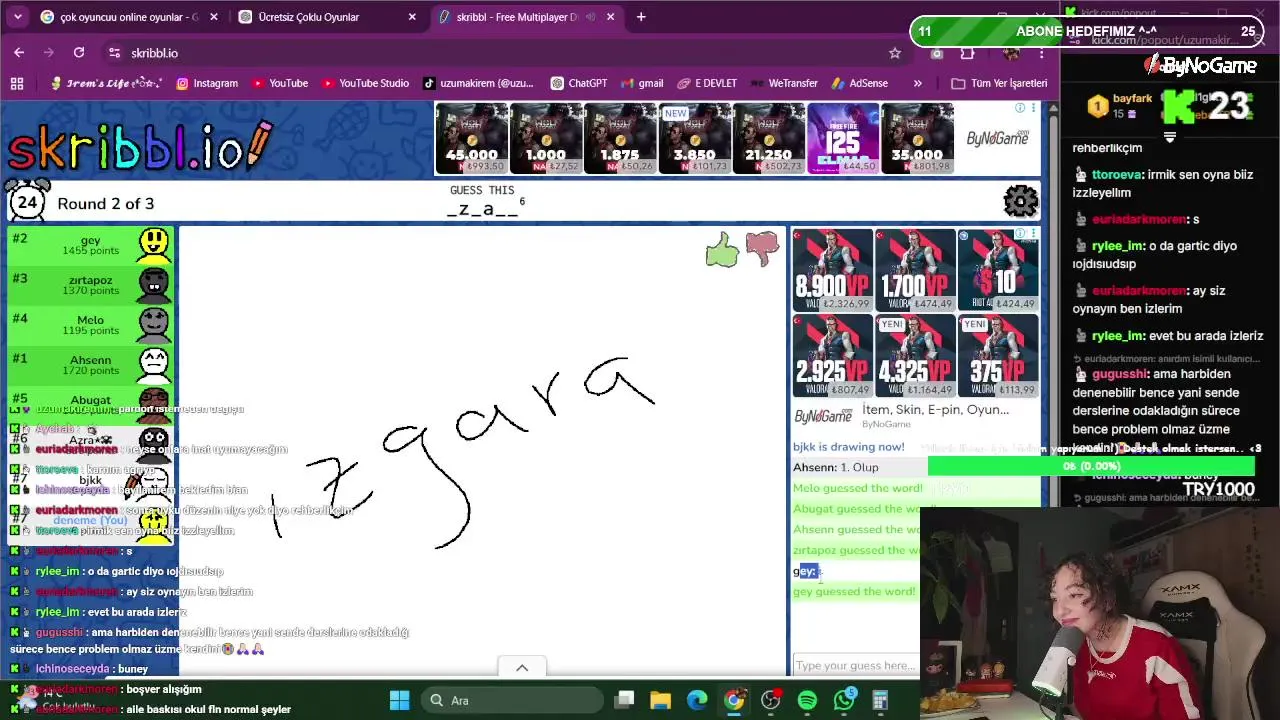Image resolution: width=1280 pixels, height=720 pixels.
Task: Click the 'Type your guess here' field
Action: click(855, 665)
